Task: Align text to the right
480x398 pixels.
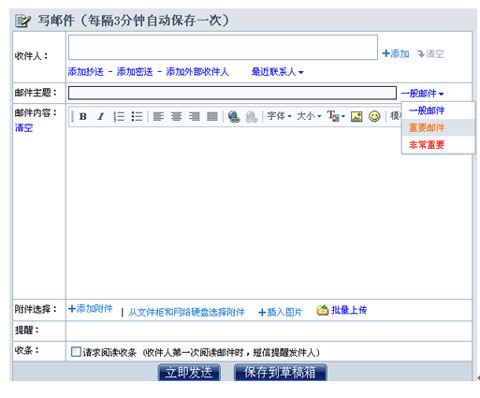Action: click(194, 117)
